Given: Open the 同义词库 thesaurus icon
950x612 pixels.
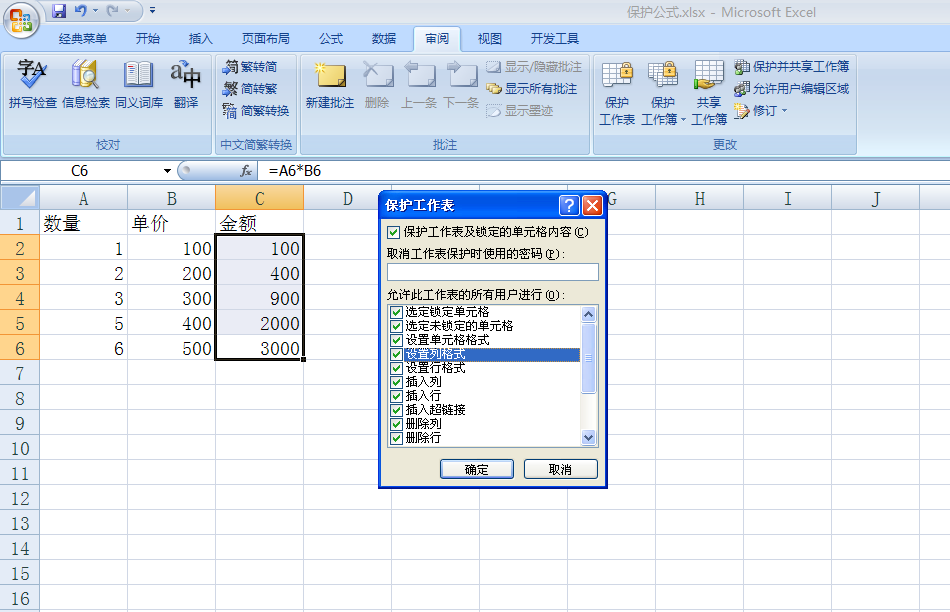Looking at the screenshot, I should click(138, 74).
